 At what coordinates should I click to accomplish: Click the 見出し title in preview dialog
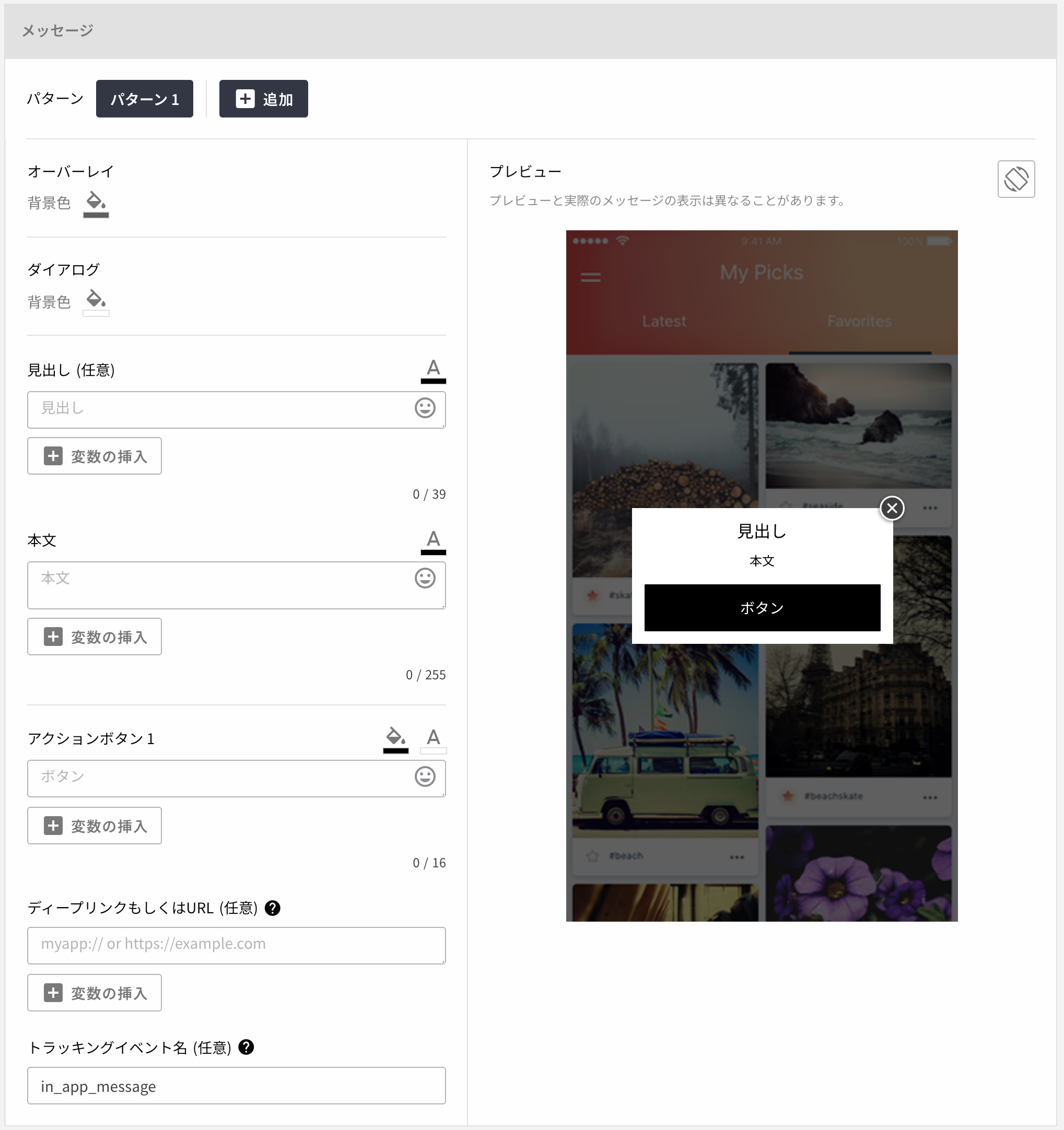pyautogui.click(x=762, y=531)
